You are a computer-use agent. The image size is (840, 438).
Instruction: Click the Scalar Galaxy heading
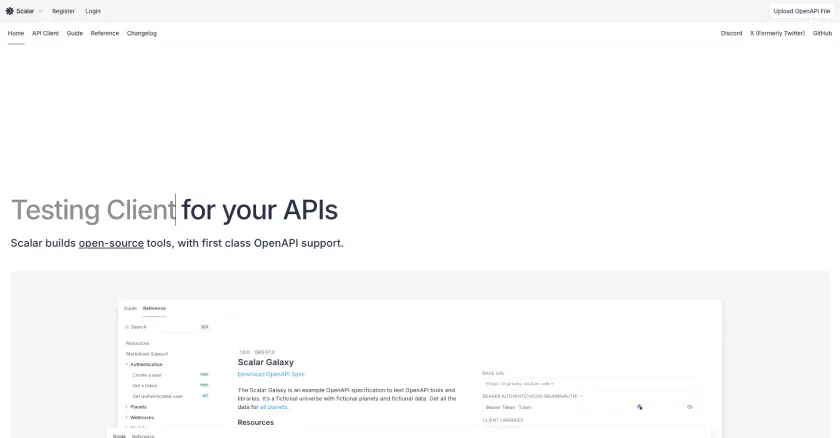[x=266, y=363]
